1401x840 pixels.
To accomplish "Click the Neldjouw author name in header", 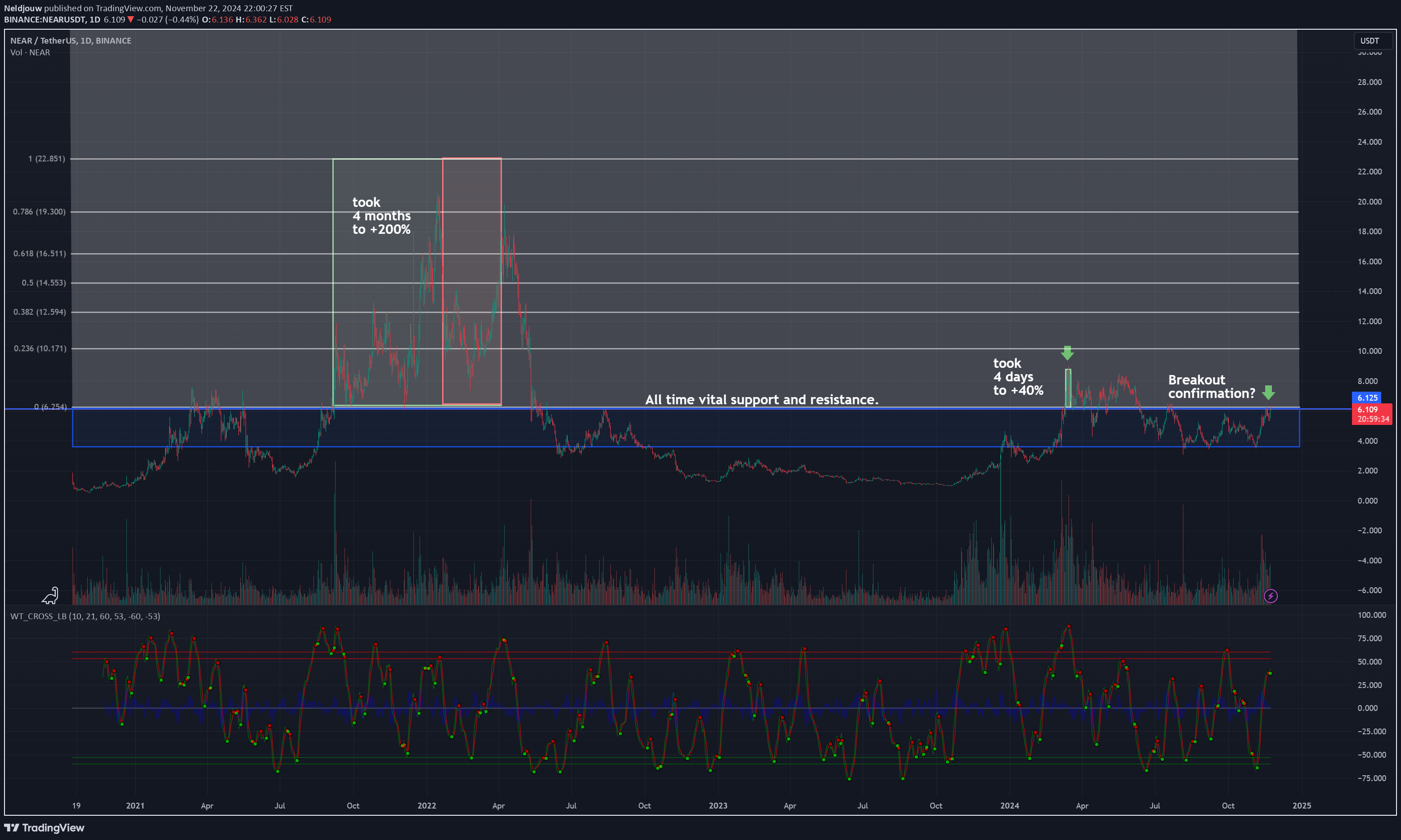I will pyautogui.click(x=22, y=9).
